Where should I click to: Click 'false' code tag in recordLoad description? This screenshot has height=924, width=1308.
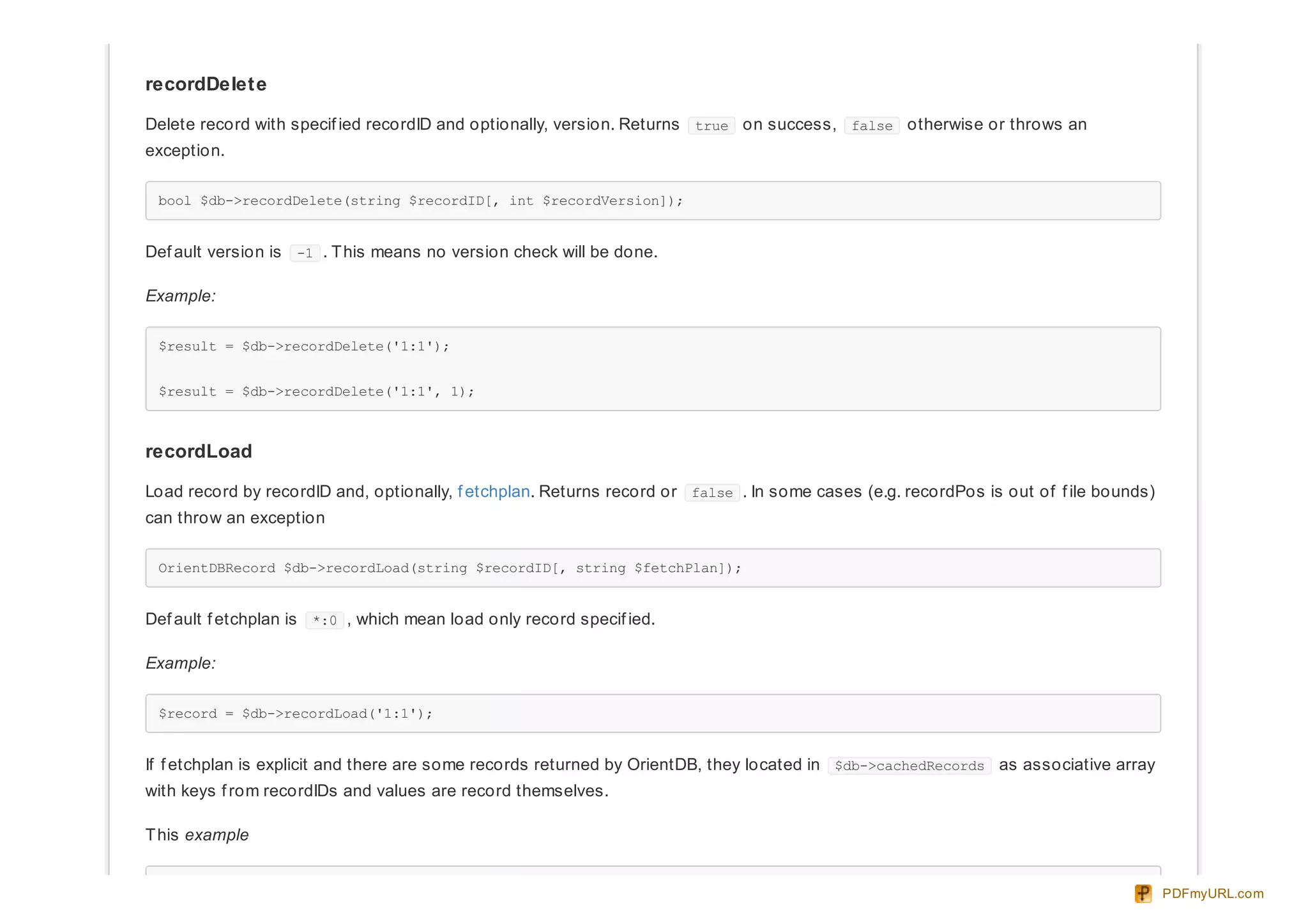tap(712, 493)
